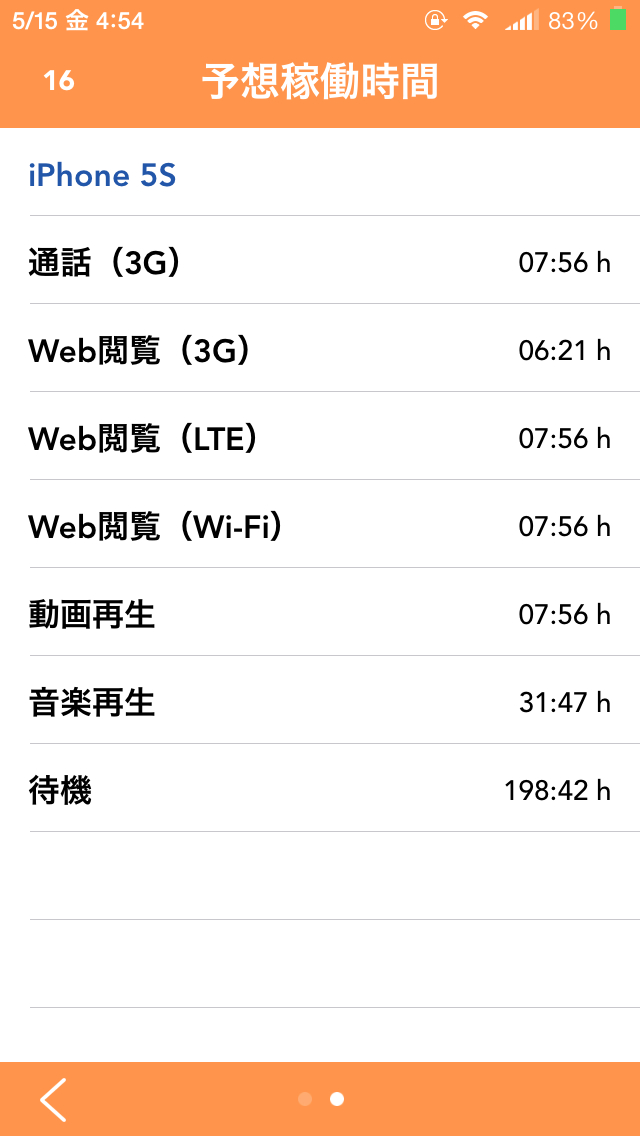The width and height of the screenshot is (640, 1136).
Task: Tap the 83% battery percentage text
Action: 573,21
